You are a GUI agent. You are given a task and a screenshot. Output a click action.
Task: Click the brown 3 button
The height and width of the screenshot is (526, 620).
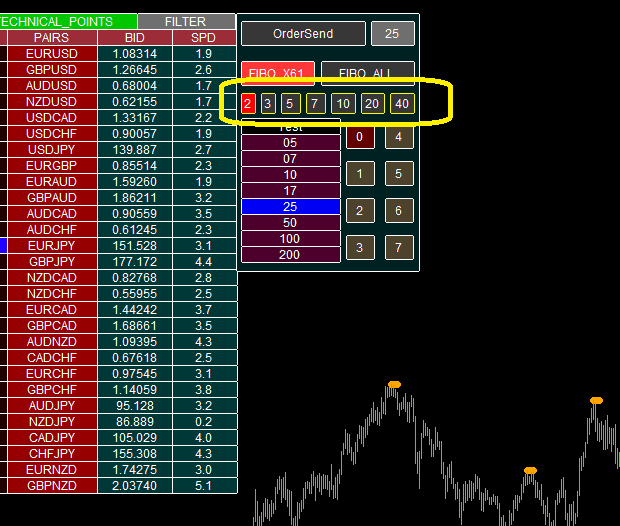[x=360, y=248]
